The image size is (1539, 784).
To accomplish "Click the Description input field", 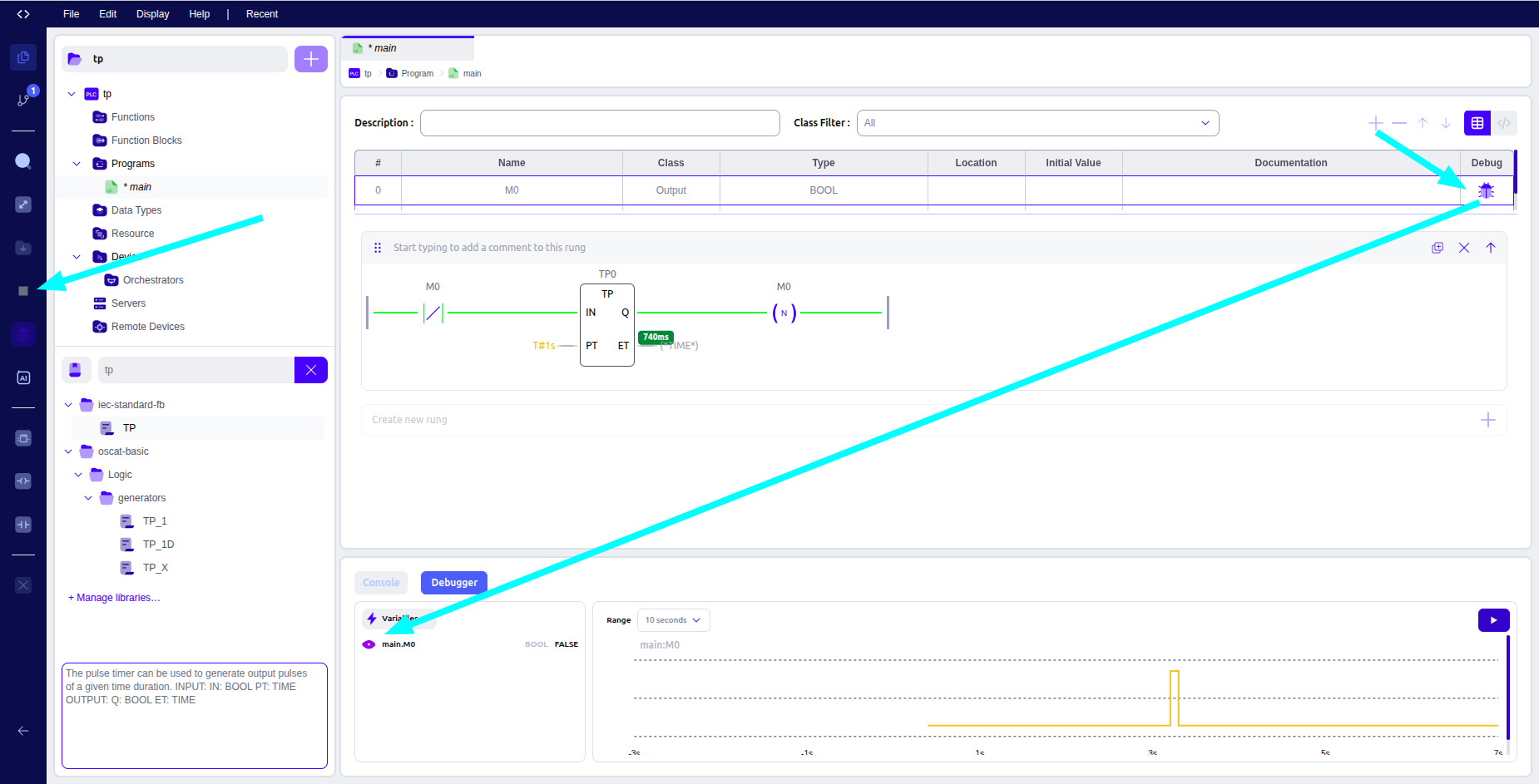I will click(600, 123).
